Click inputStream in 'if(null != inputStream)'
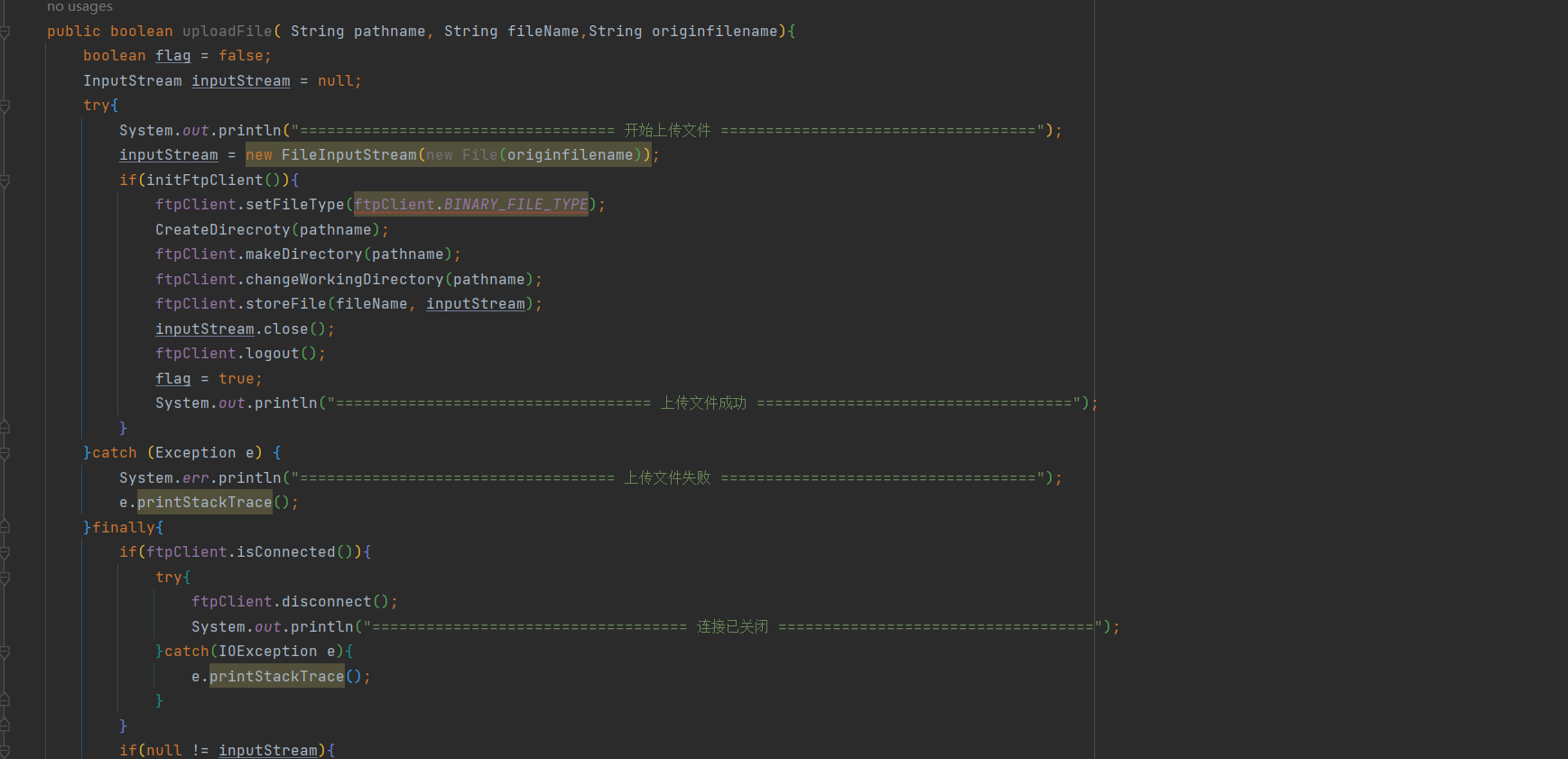 click(267, 751)
